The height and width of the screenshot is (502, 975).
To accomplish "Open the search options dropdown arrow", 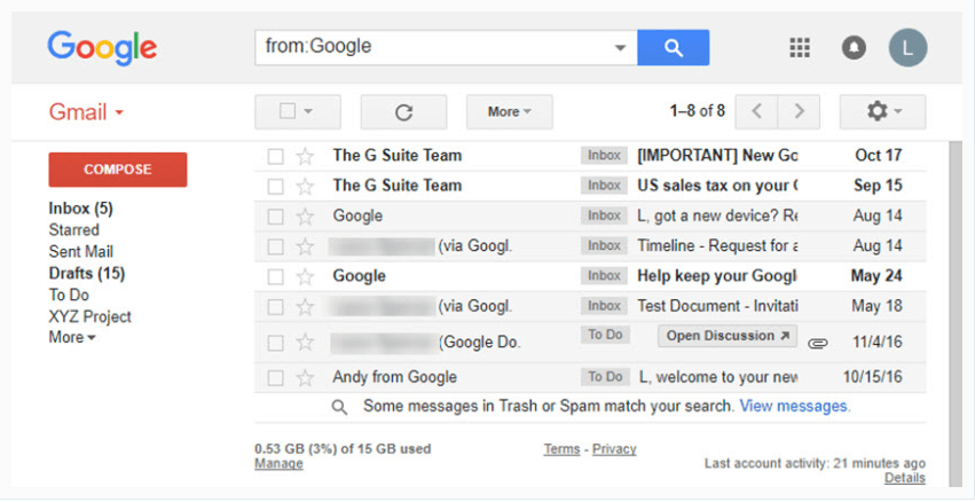I will point(620,48).
